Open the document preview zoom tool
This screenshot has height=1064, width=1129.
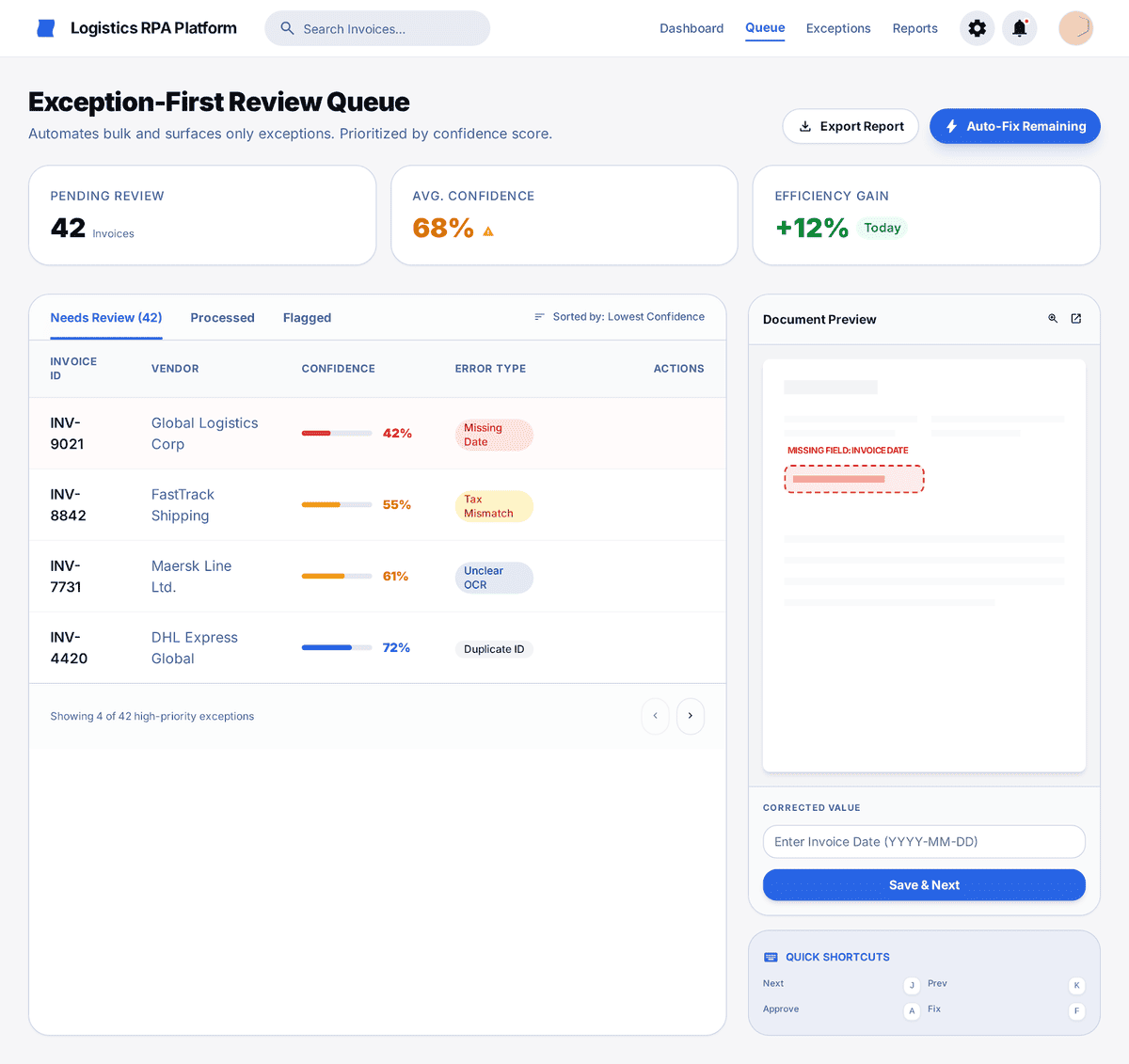(x=1052, y=318)
